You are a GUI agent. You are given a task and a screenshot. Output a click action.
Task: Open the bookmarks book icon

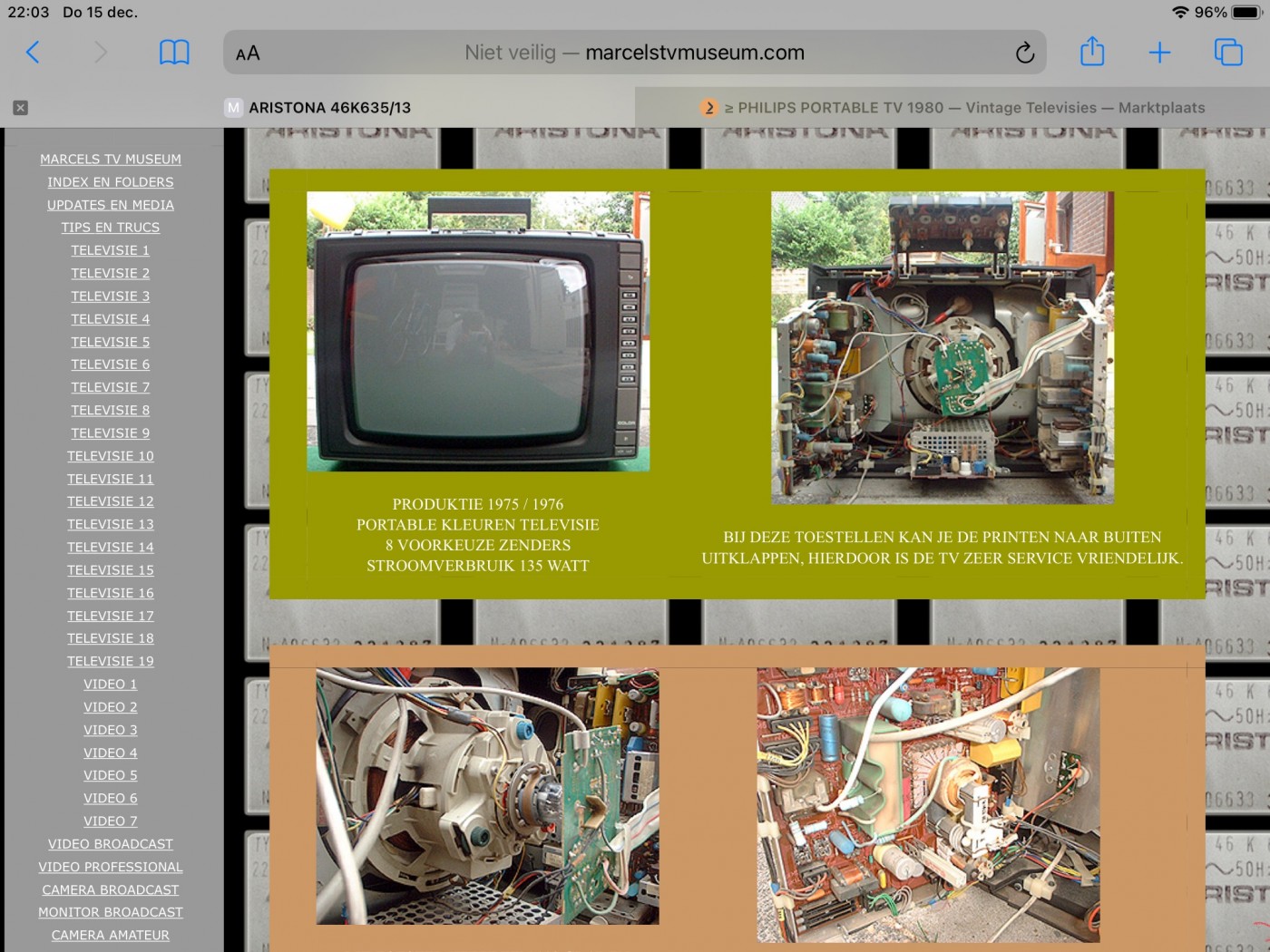click(174, 53)
